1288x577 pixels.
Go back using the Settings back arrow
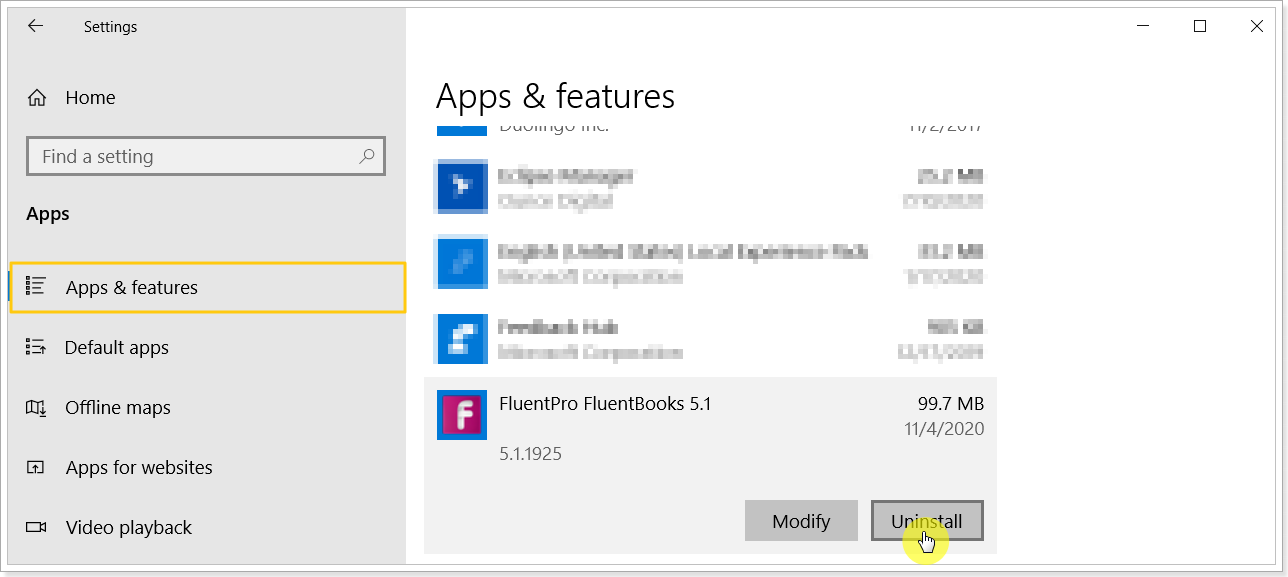click(x=36, y=27)
